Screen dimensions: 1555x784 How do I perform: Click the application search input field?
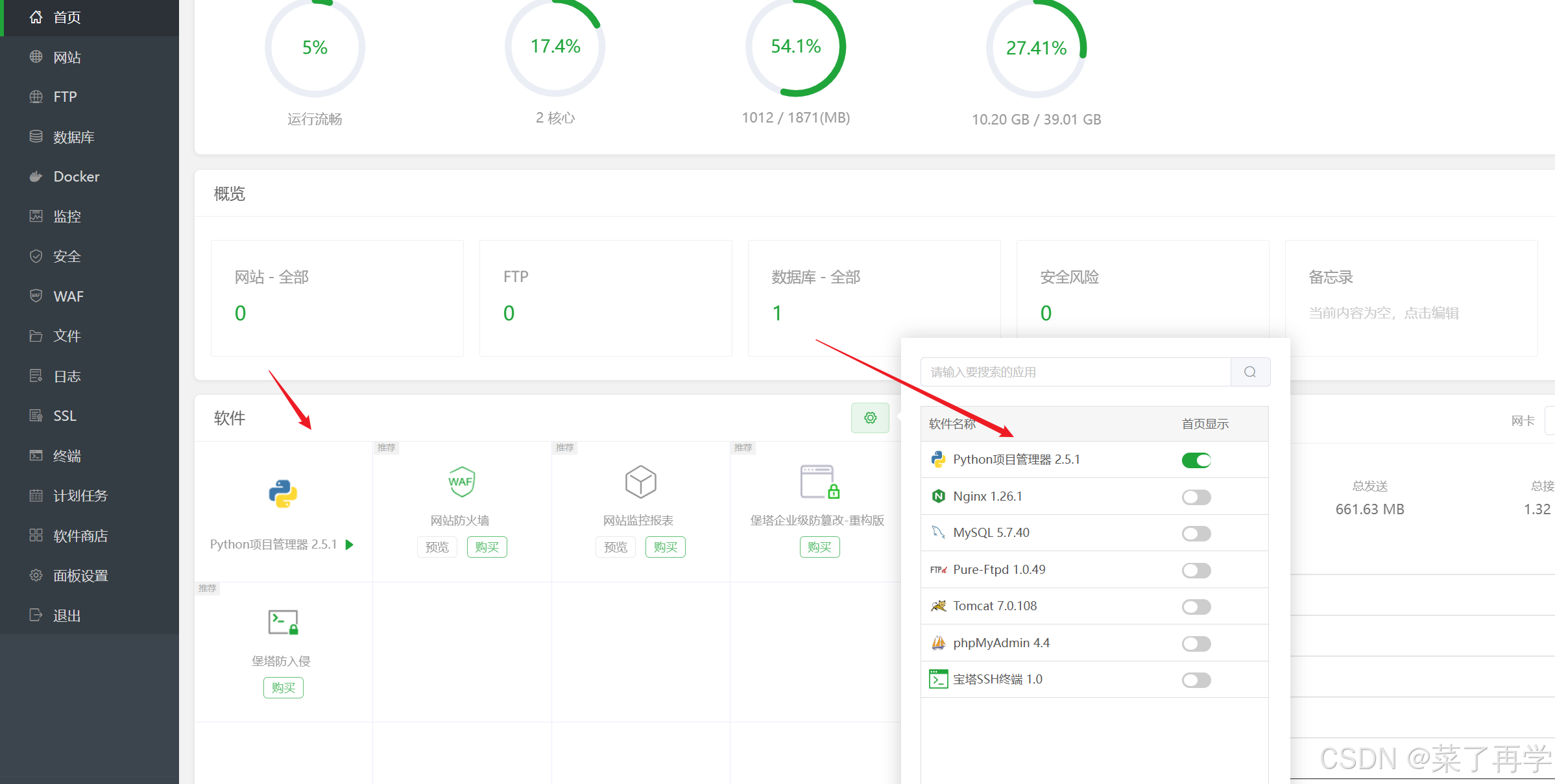click(1075, 372)
